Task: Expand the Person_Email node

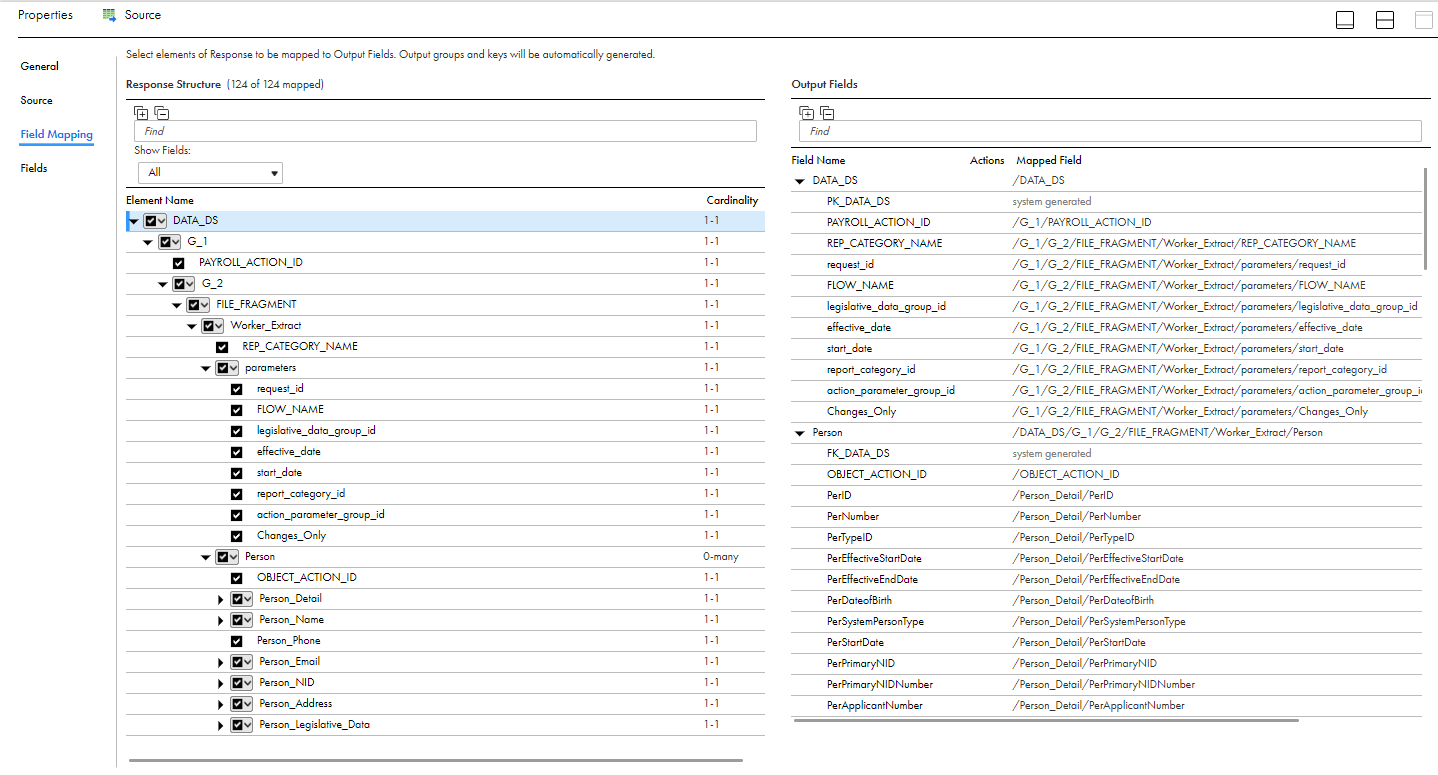Action: coord(221,662)
